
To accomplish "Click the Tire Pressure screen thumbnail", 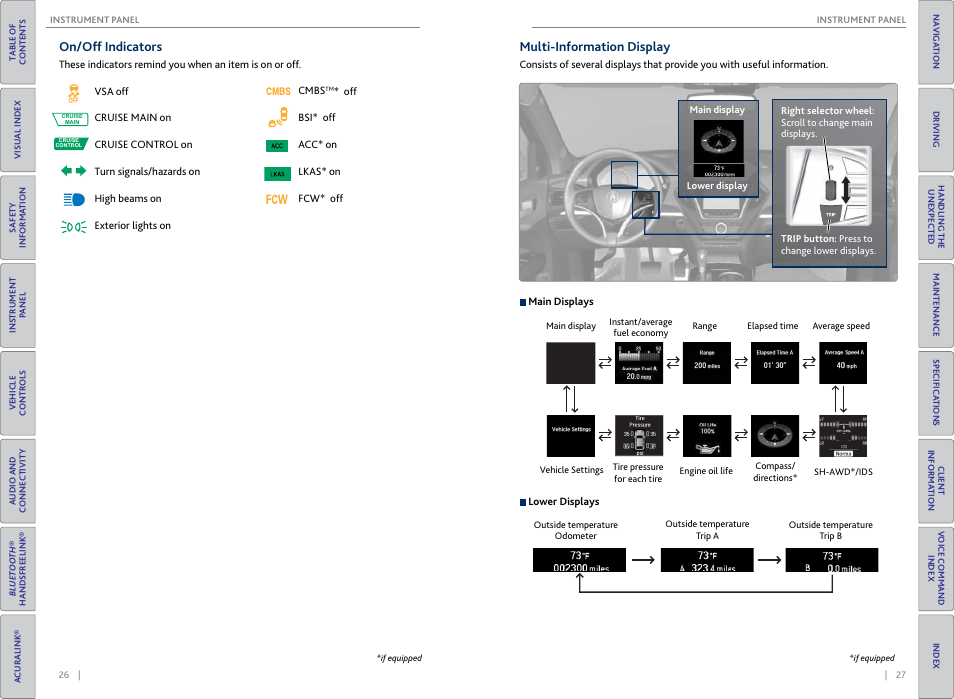I will point(639,436).
